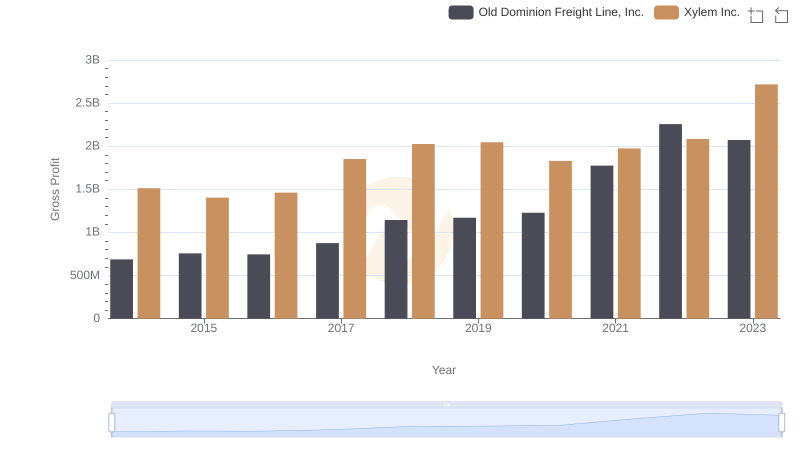The width and height of the screenshot is (800, 461).
Task: Click the right handle of the range slider
Action: click(x=781, y=423)
